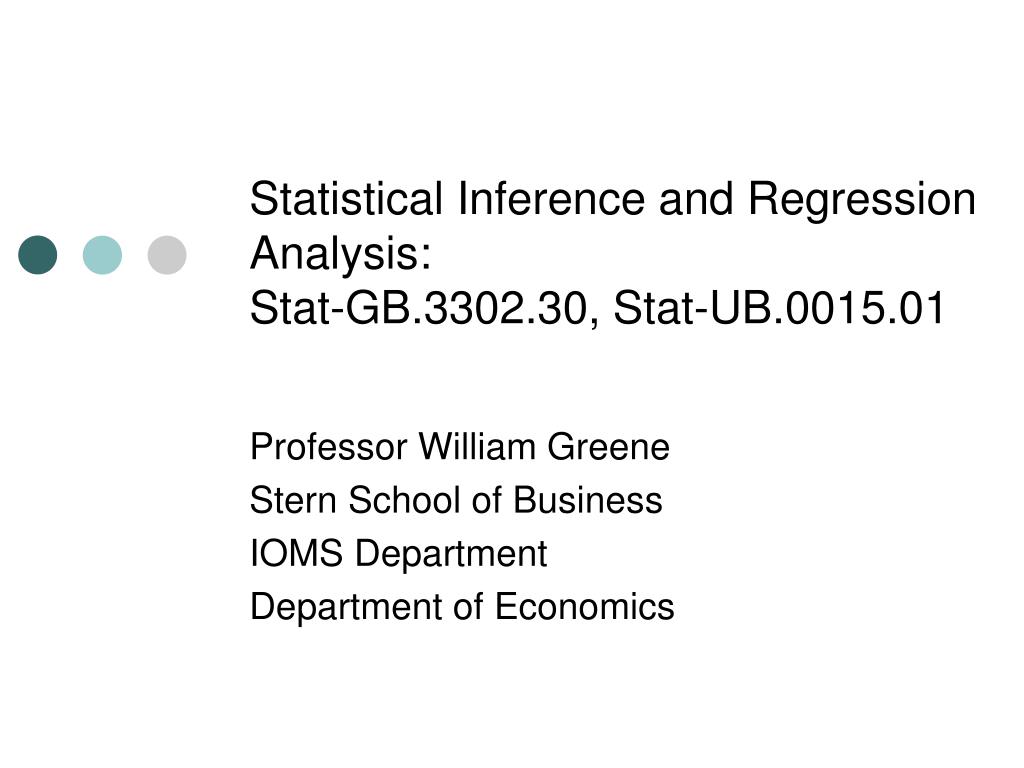Click the word "Stern" in the subtitle
The image size is (1024, 768).
click(294, 500)
